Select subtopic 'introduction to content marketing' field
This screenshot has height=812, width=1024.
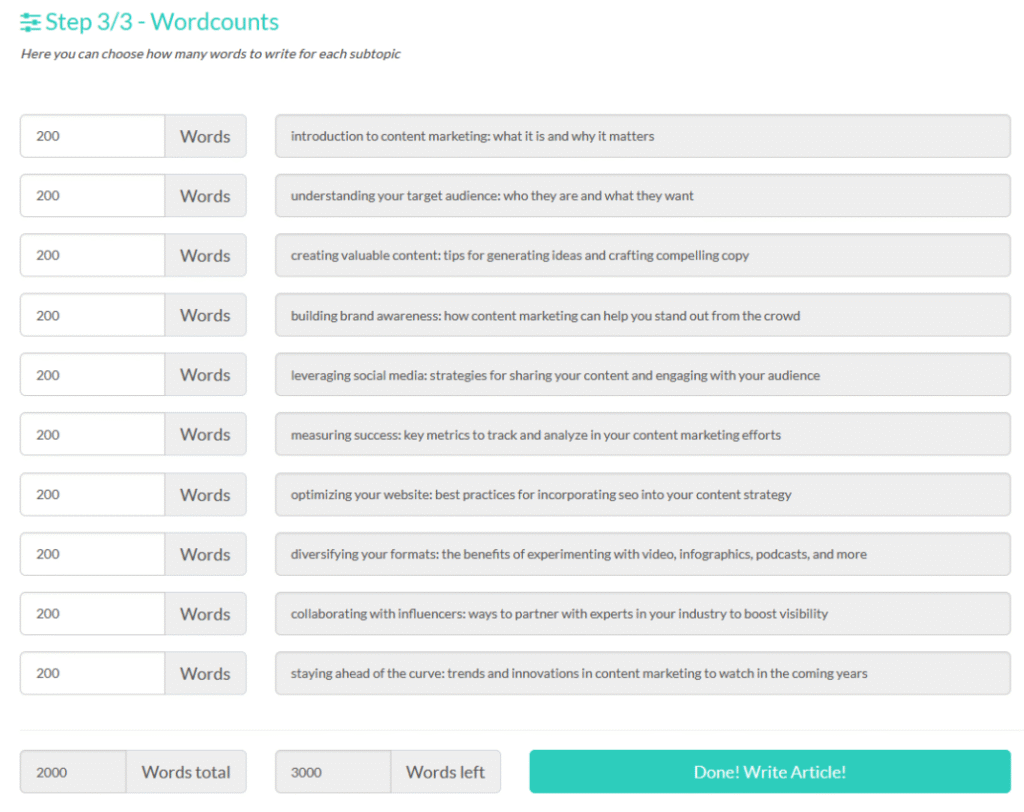643,136
